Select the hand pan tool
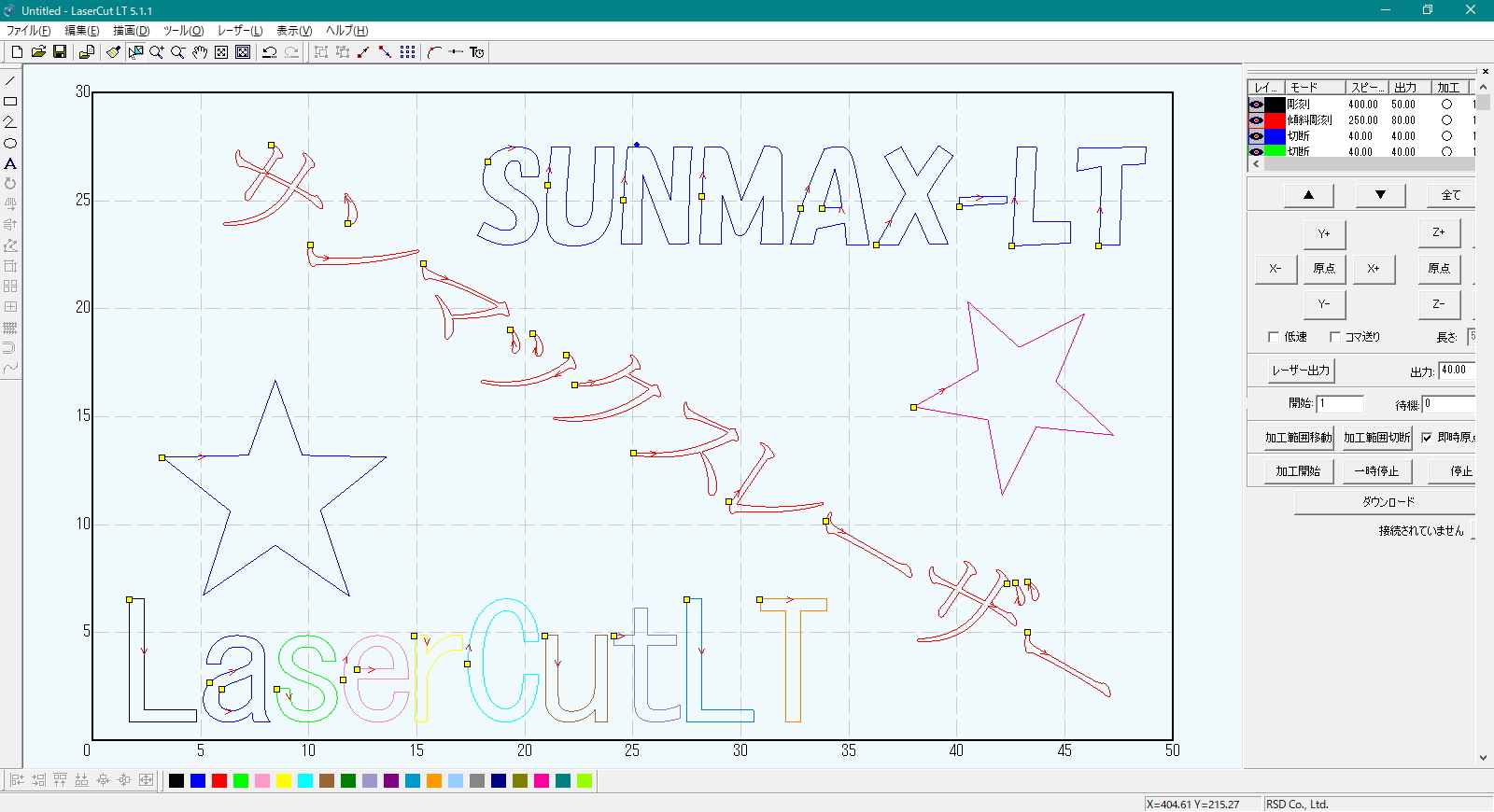Screen dimensions: 1494x812 tap(199, 52)
